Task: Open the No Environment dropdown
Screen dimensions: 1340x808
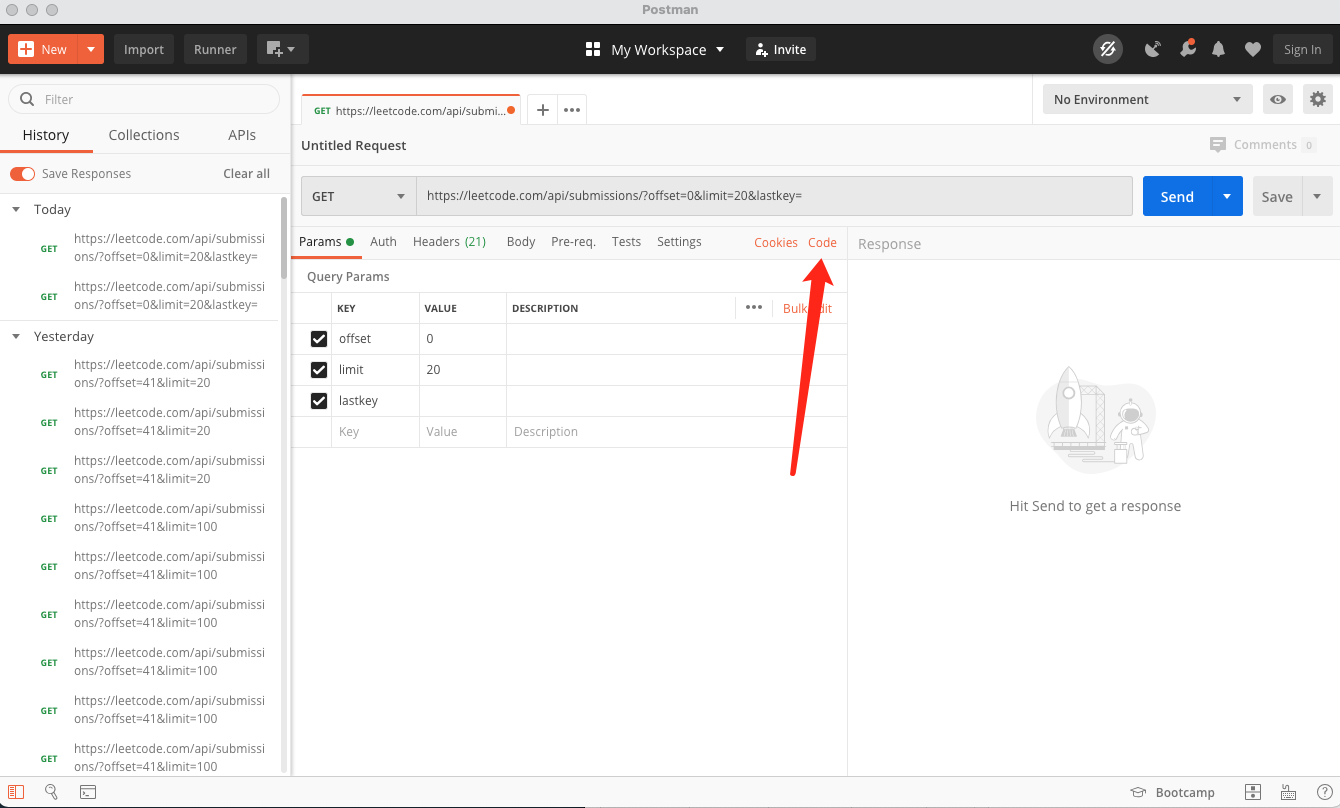Action: point(1148,99)
